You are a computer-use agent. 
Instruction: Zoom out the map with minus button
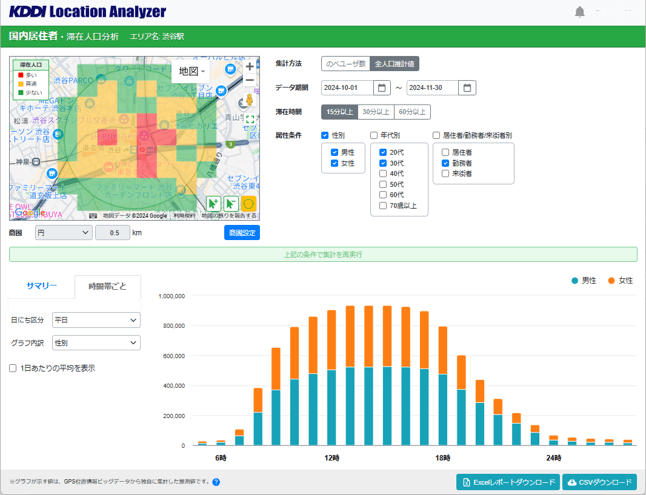[x=250, y=80]
